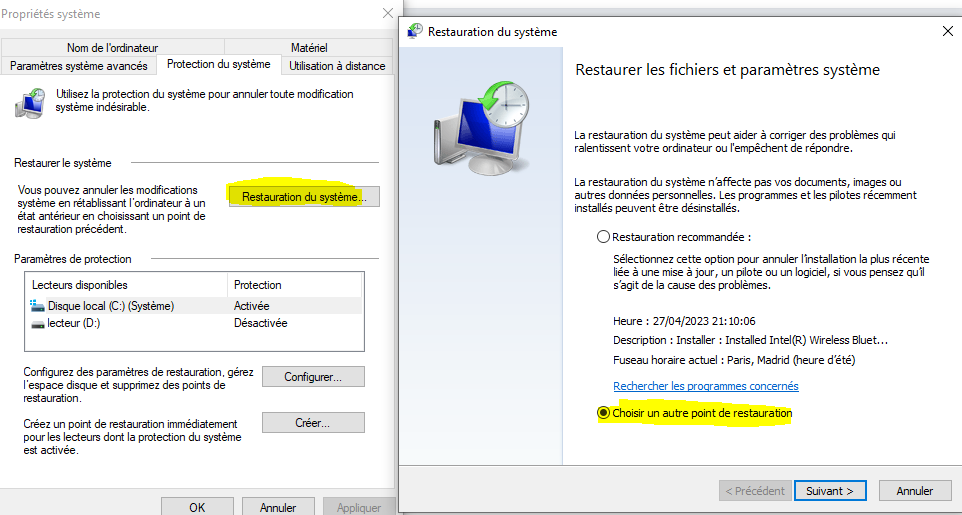Switch to the Matériel tab

pyautogui.click(x=309, y=47)
